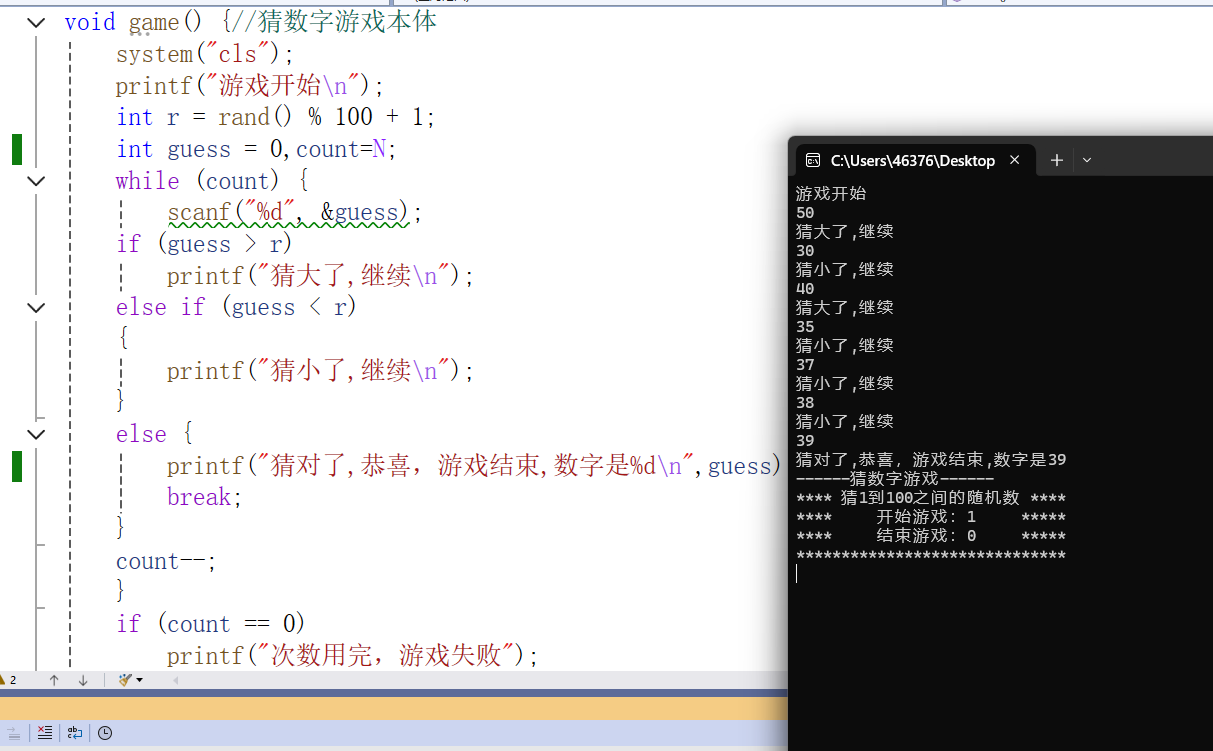Click the warning triangle count 2 indicator

pyautogui.click(x=8, y=680)
